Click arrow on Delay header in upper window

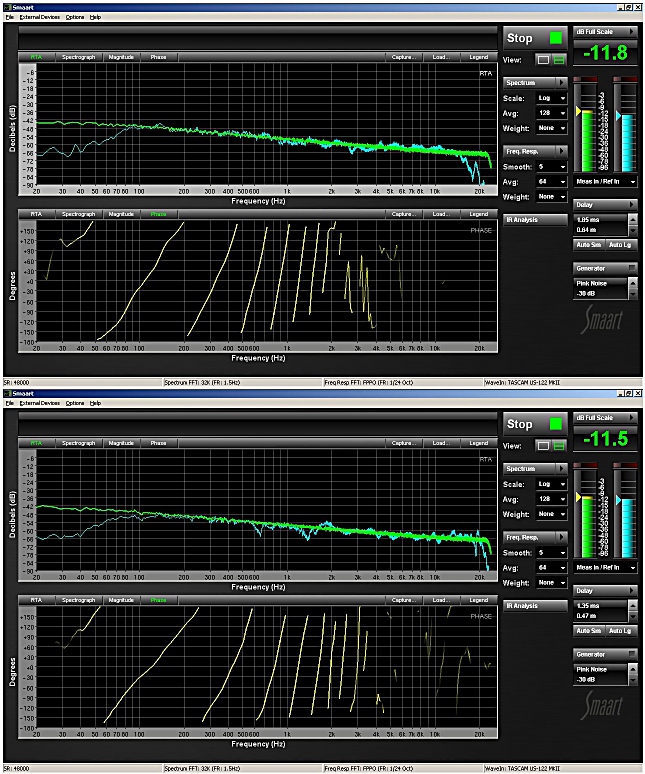click(x=631, y=204)
